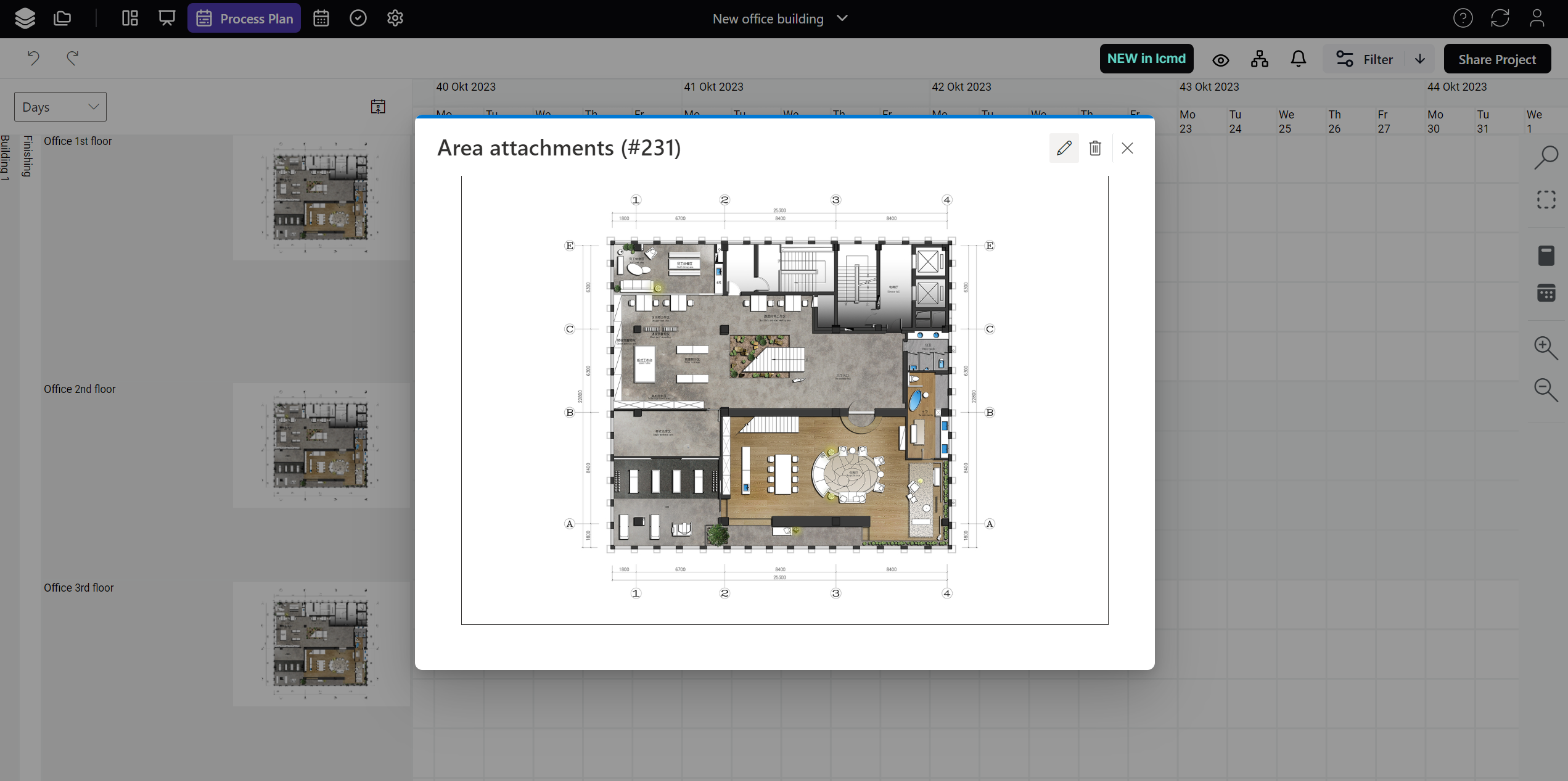This screenshot has width=1568, height=781.
Task: Delete attachment with trash icon
Action: pyautogui.click(x=1095, y=148)
